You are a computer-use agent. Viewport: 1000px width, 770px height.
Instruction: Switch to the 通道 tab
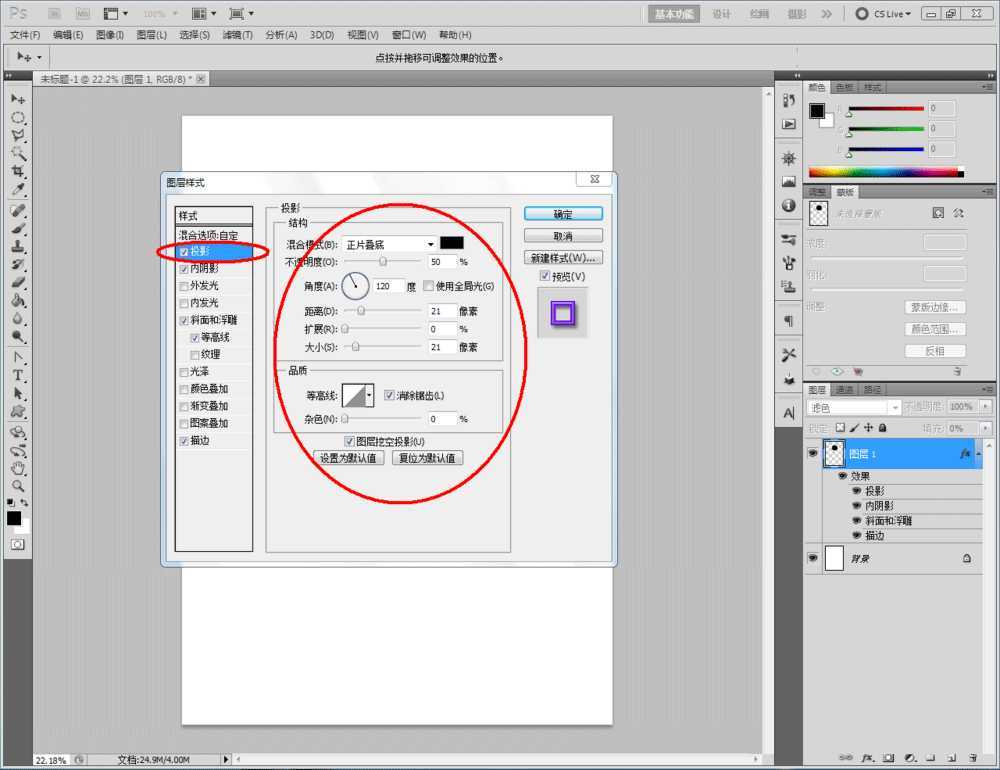845,390
